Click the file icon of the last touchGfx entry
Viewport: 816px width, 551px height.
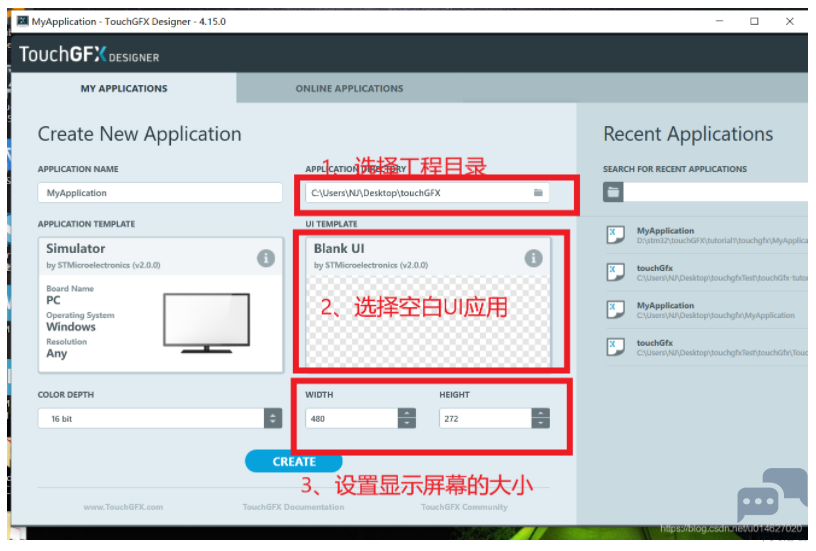click(616, 347)
